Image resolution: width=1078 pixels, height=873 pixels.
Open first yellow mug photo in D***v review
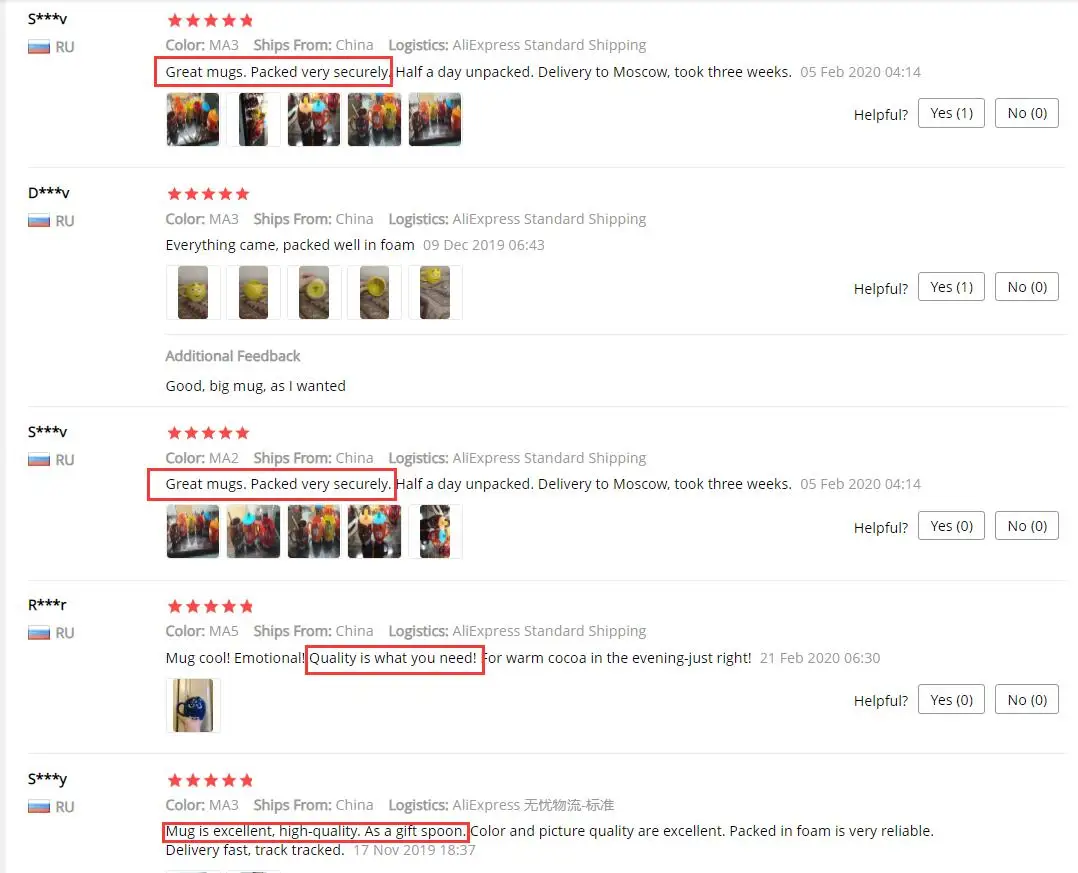coord(192,293)
